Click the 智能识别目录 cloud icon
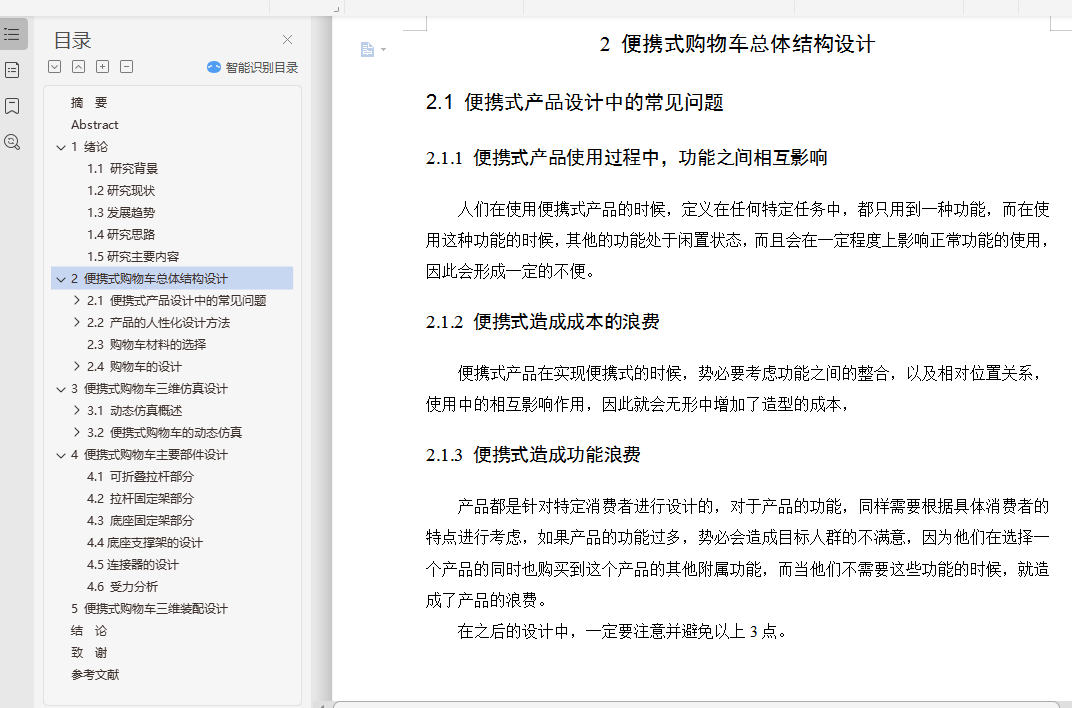Viewport: 1072px width, 708px height. 214,67
